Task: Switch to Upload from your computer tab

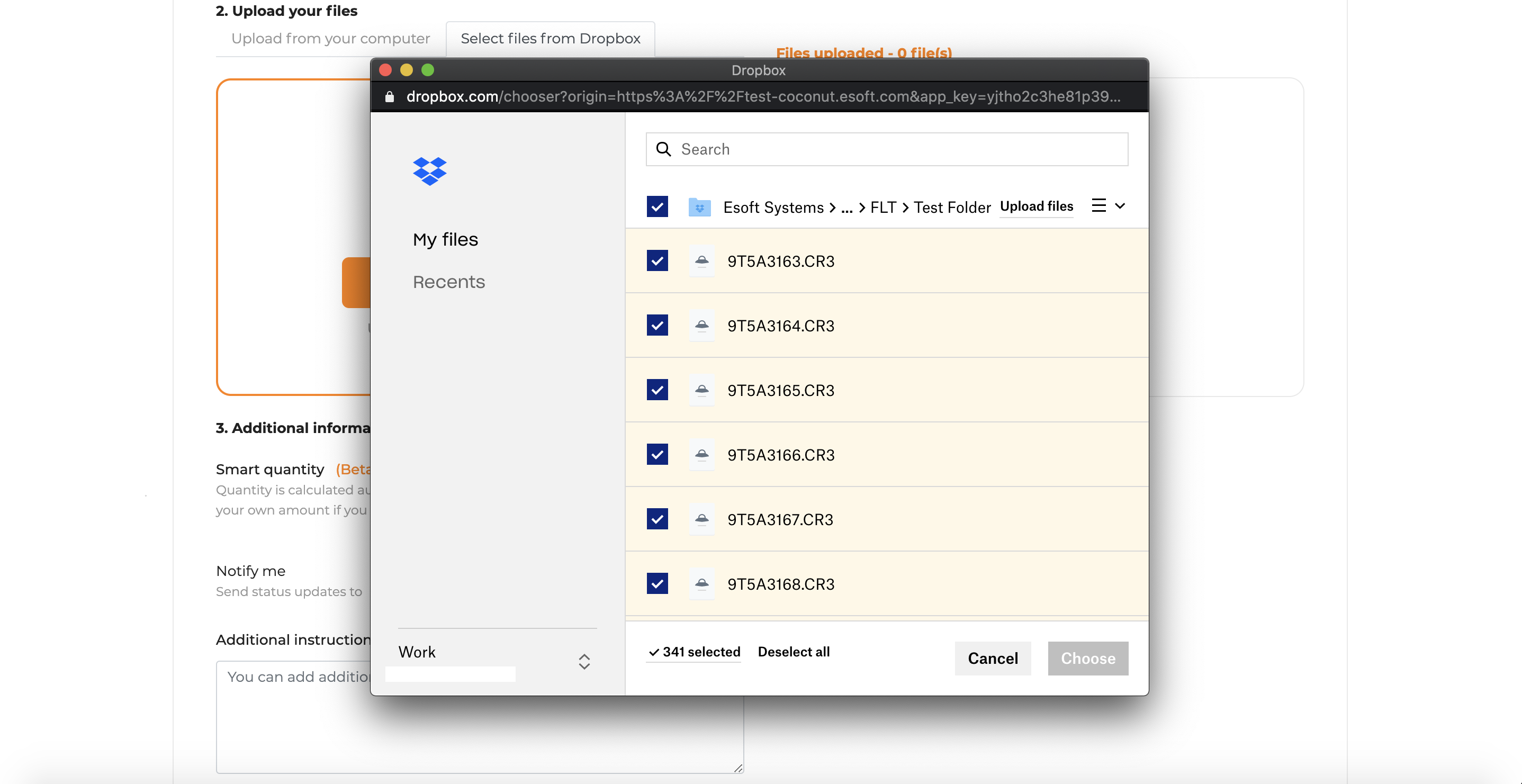Action: pos(330,39)
